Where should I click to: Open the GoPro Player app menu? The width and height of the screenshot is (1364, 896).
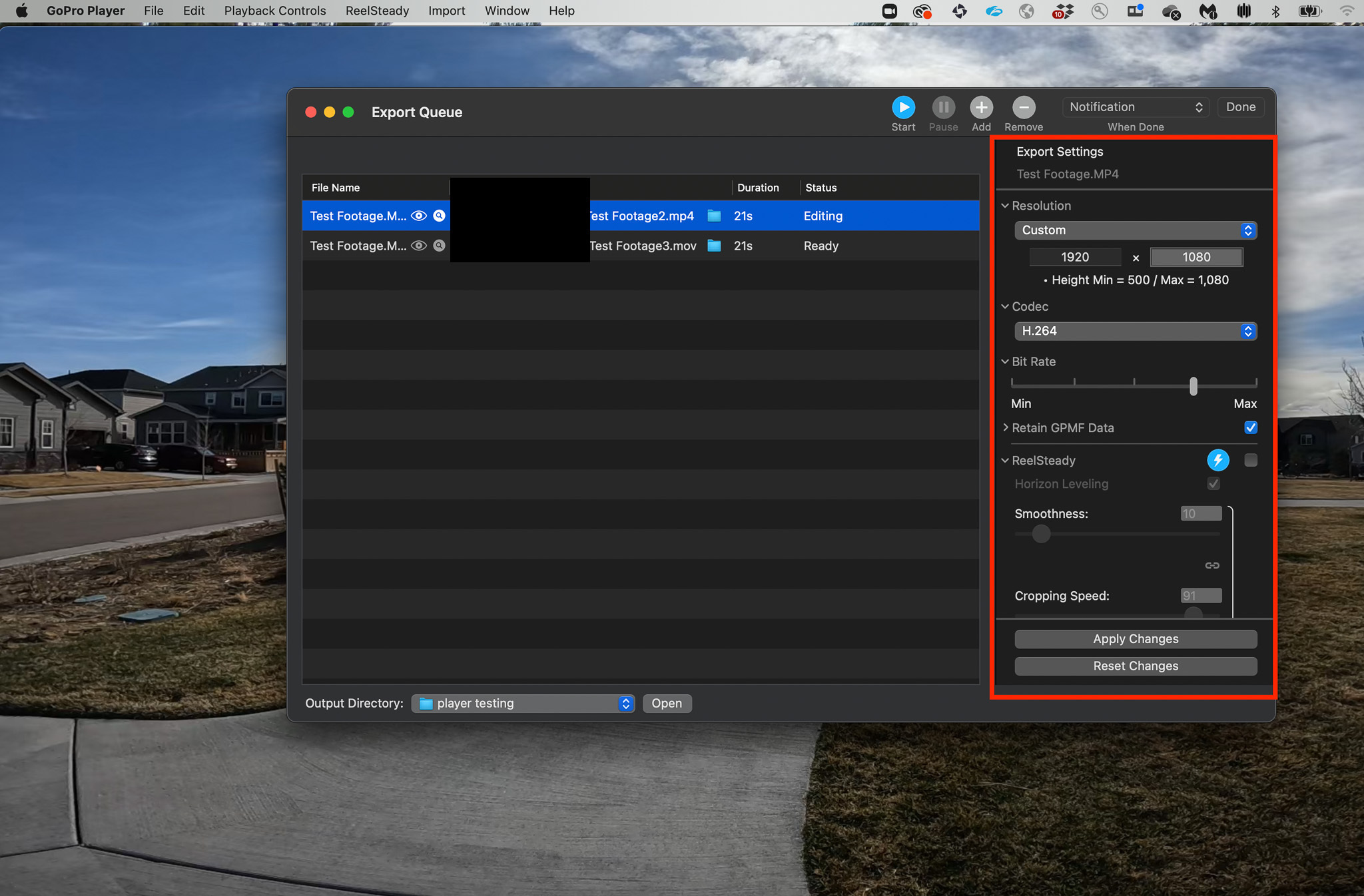coord(85,11)
